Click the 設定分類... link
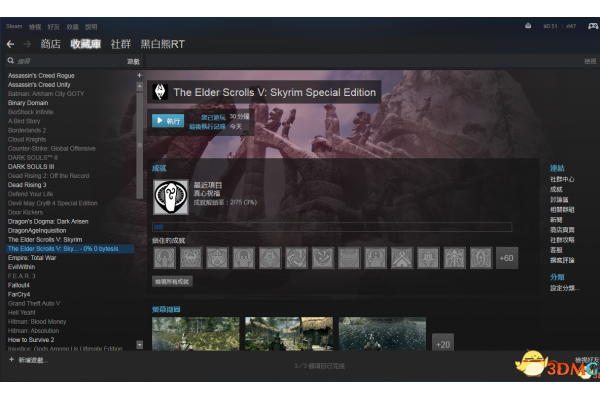 [x=564, y=288]
